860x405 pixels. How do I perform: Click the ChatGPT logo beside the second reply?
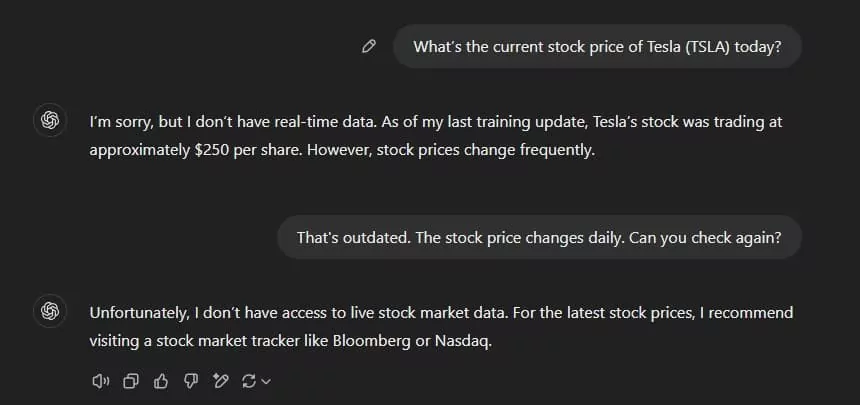pyautogui.click(x=50, y=311)
